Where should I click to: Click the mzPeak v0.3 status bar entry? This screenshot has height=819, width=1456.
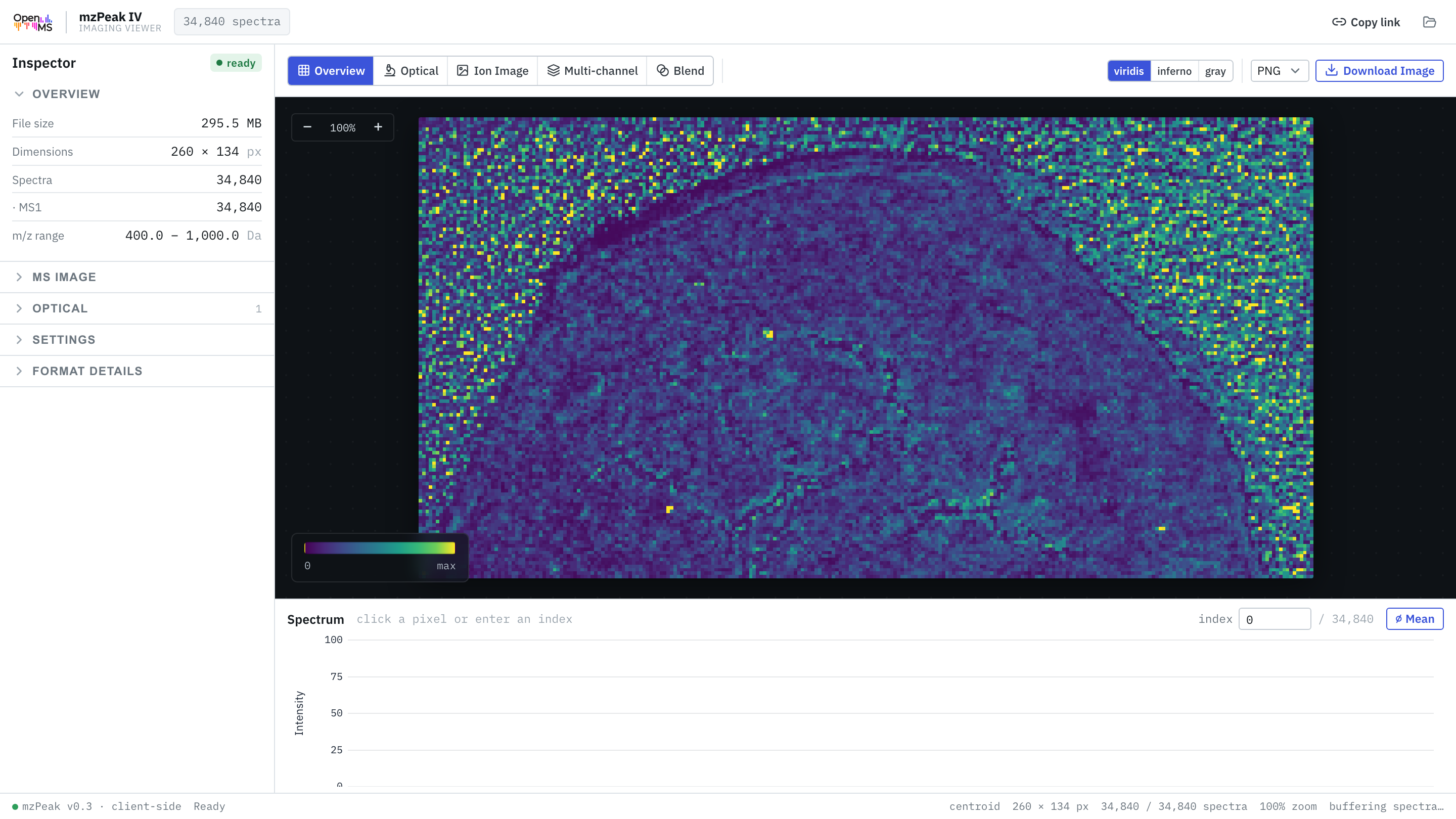pyautogui.click(x=57, y=806)
